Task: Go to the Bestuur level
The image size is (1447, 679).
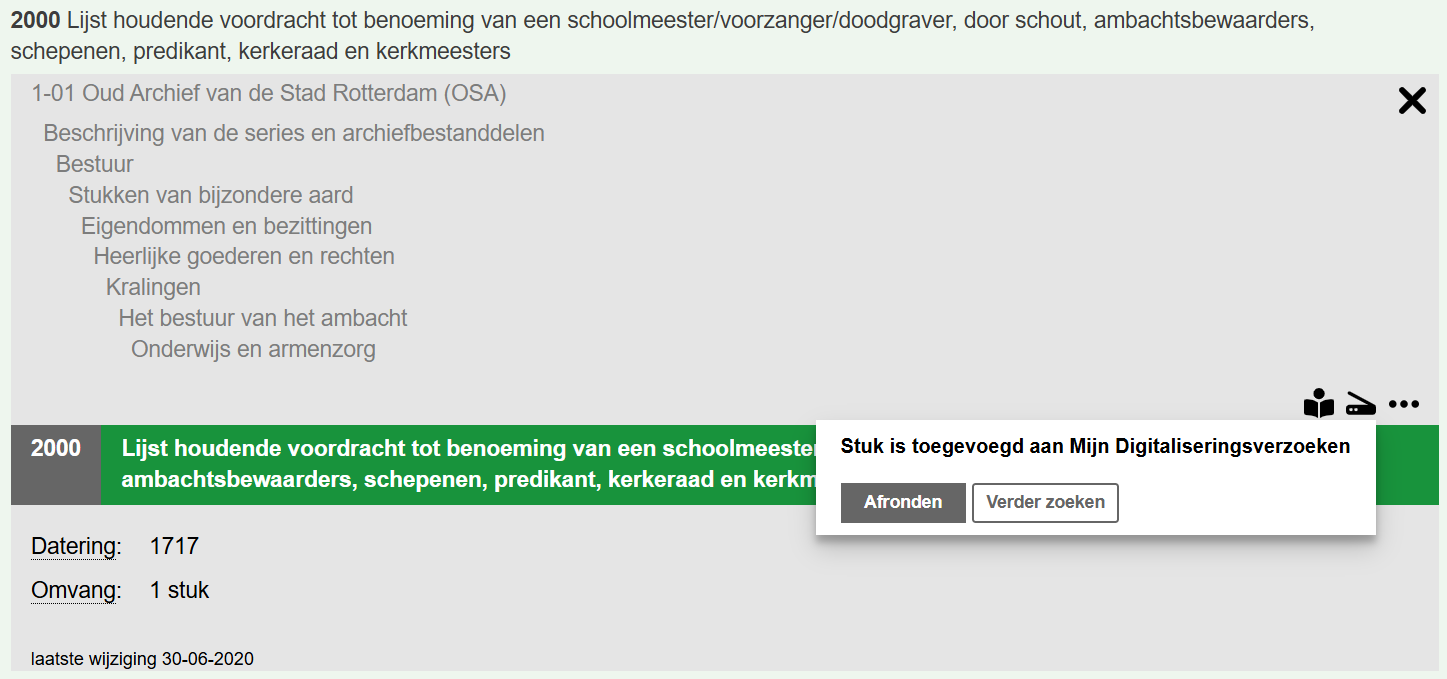Action: tap(95, 164)
